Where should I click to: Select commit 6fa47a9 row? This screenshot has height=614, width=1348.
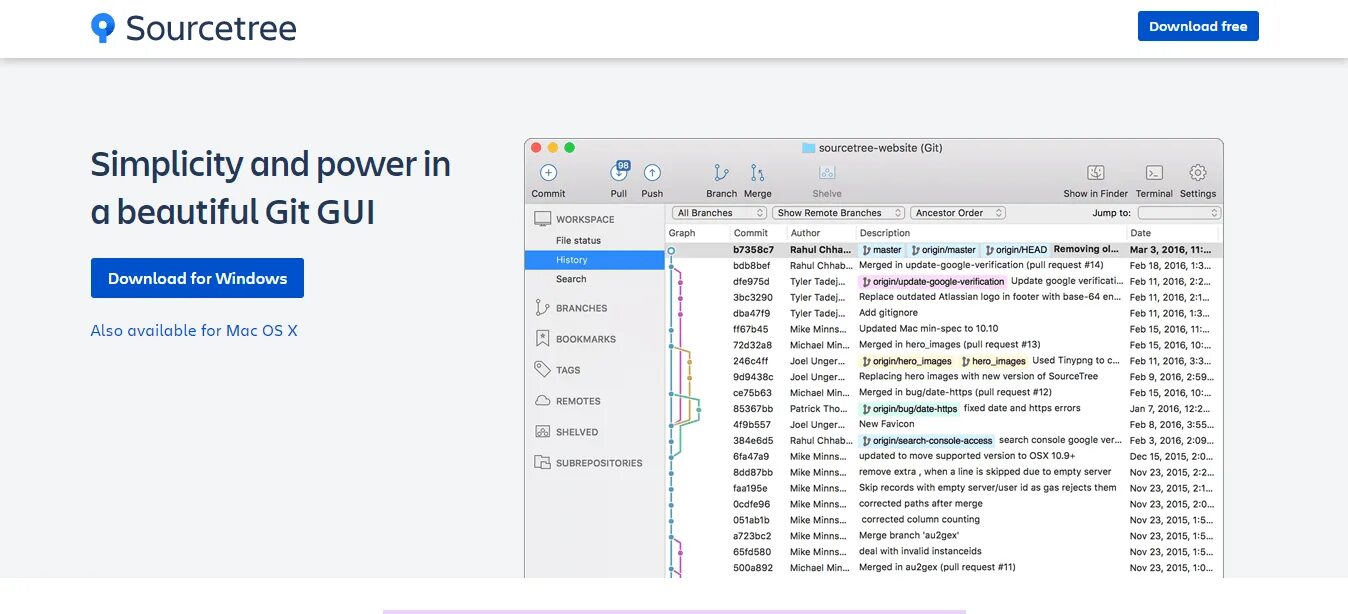[x=944, y=456]
